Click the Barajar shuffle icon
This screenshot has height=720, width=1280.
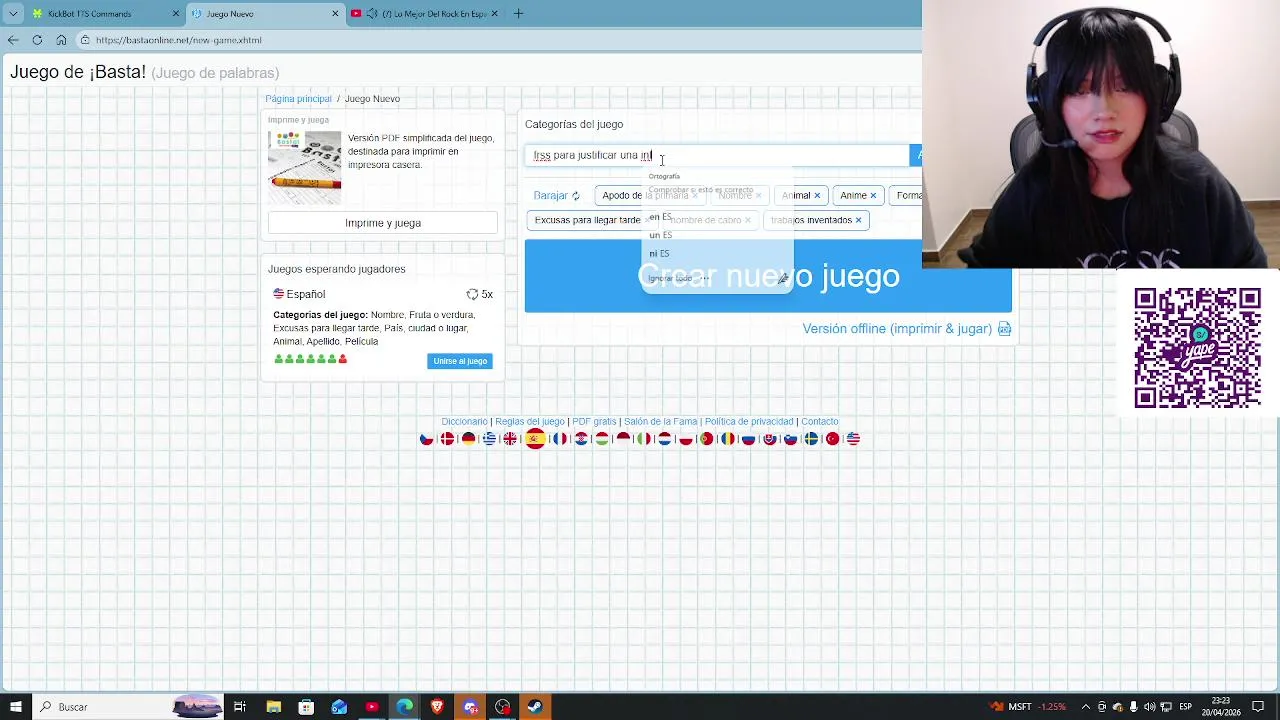click(576, 196)
